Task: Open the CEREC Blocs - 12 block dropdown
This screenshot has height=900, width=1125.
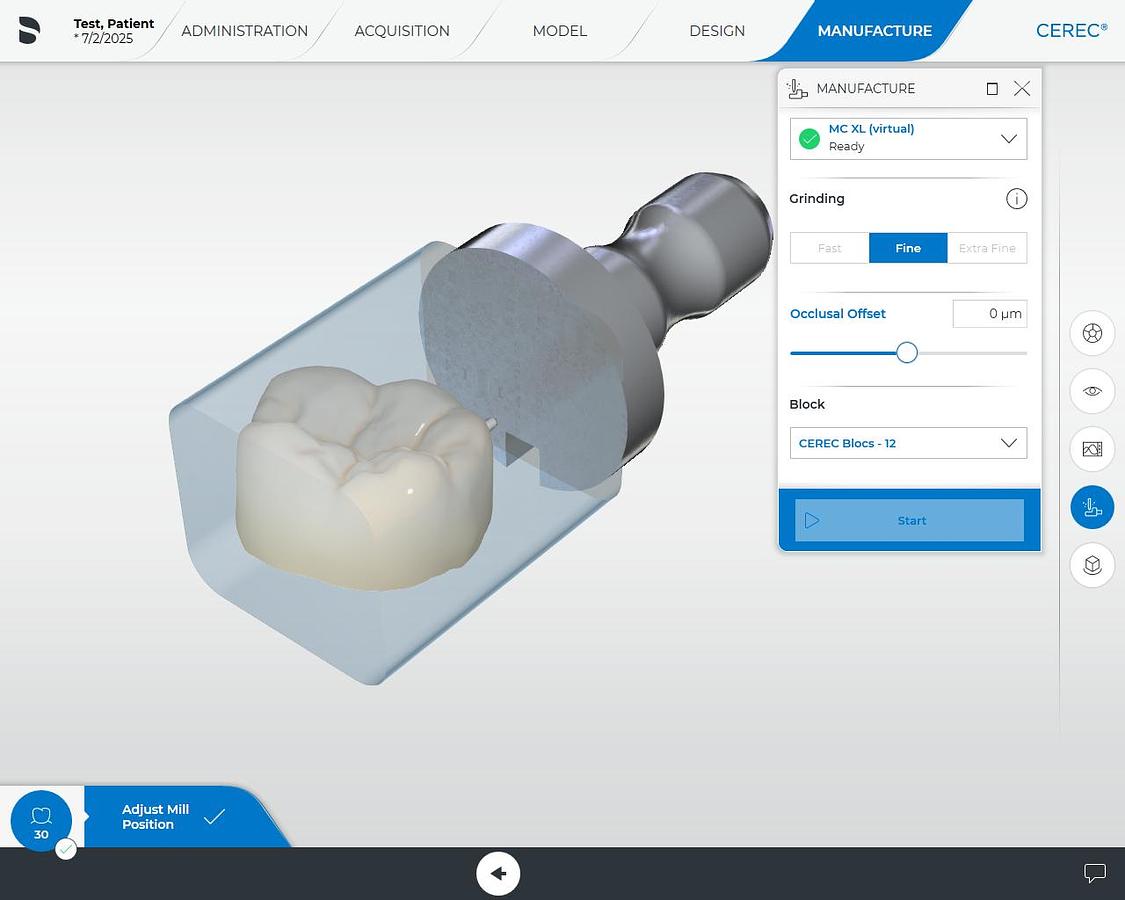Action: (908, 443)
